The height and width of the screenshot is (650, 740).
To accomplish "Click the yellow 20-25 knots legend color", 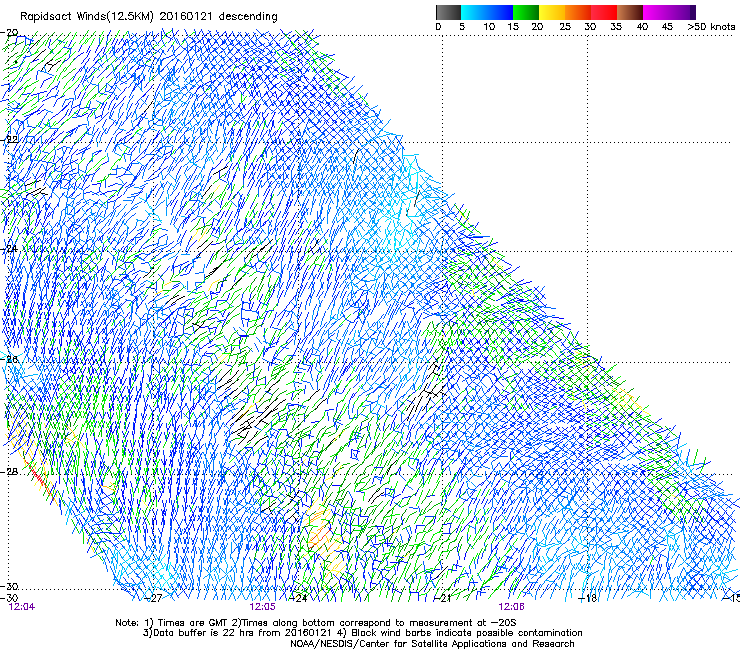I will [552, 12].
